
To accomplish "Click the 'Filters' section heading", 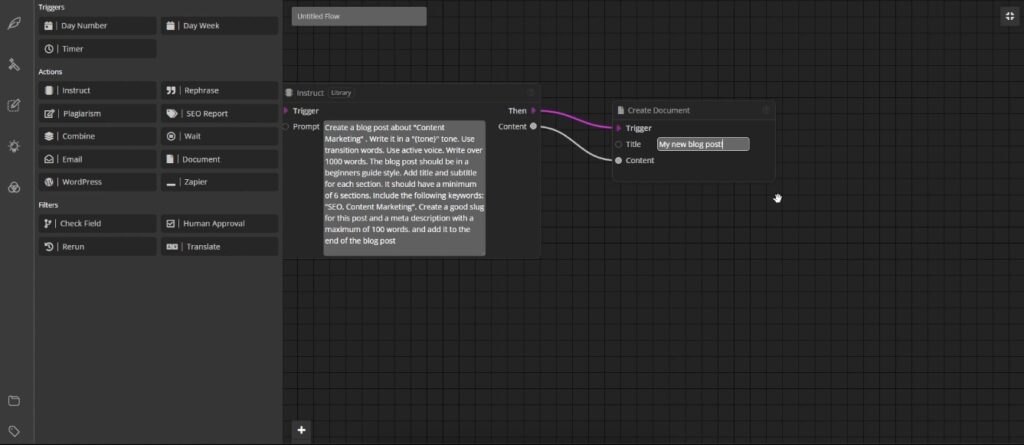I will 48,205.
